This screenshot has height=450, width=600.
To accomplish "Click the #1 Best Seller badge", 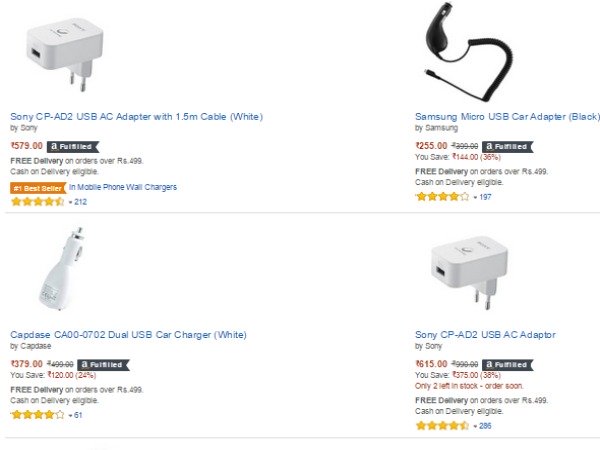I will click(x=38, y=187).
